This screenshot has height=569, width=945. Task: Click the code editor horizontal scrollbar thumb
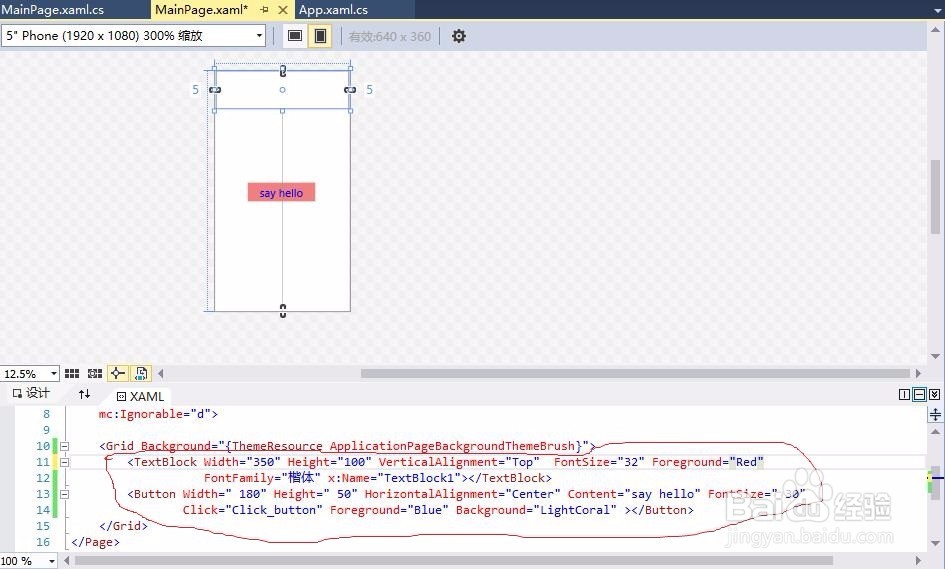pos(453,561)
